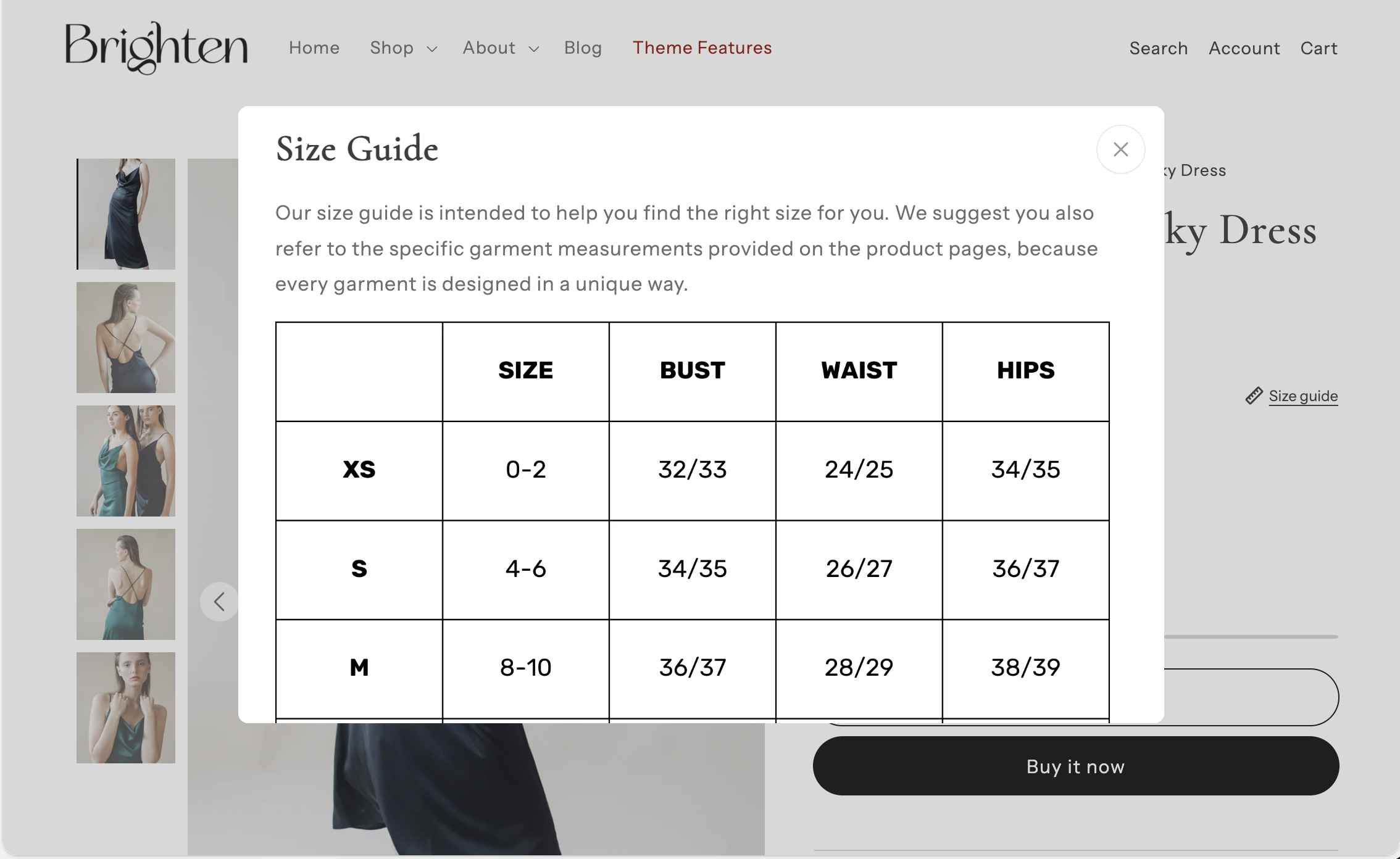Open the Home page
Viewport: 1400px width, 859px height.
click(314, 48)
